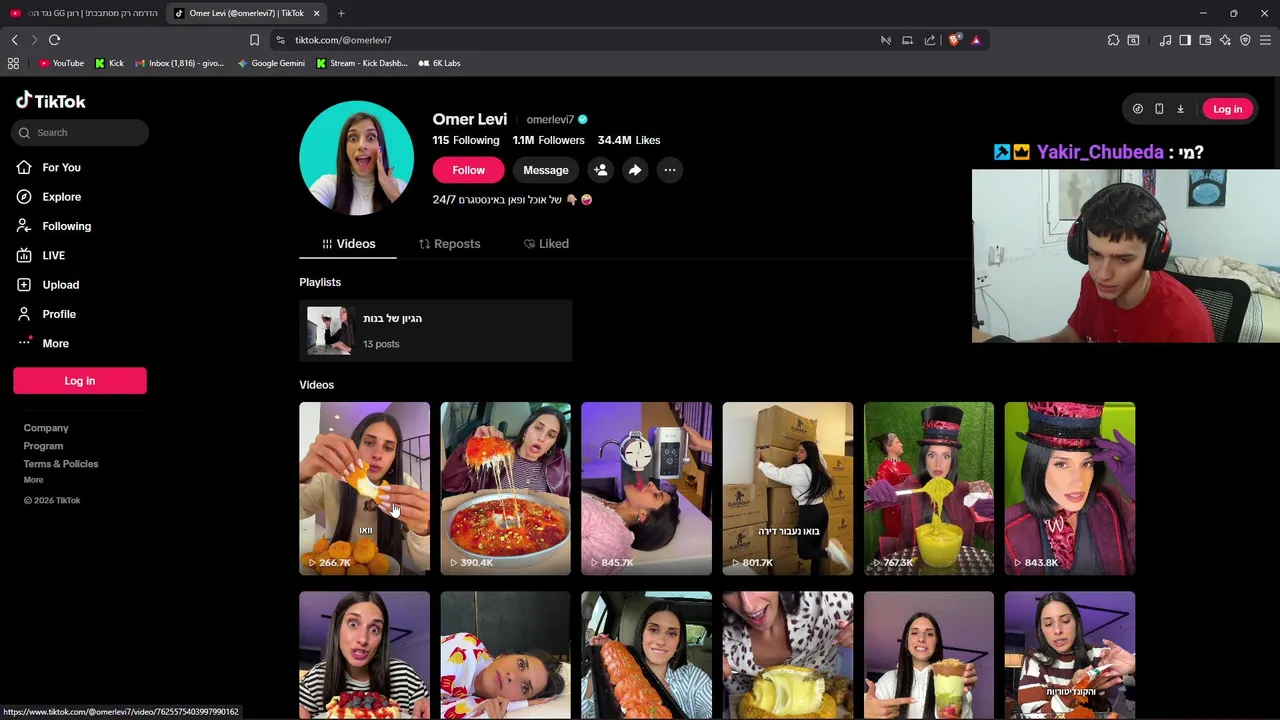Switch to the Videos tab

pyautogui.click(x=348, y=244)
